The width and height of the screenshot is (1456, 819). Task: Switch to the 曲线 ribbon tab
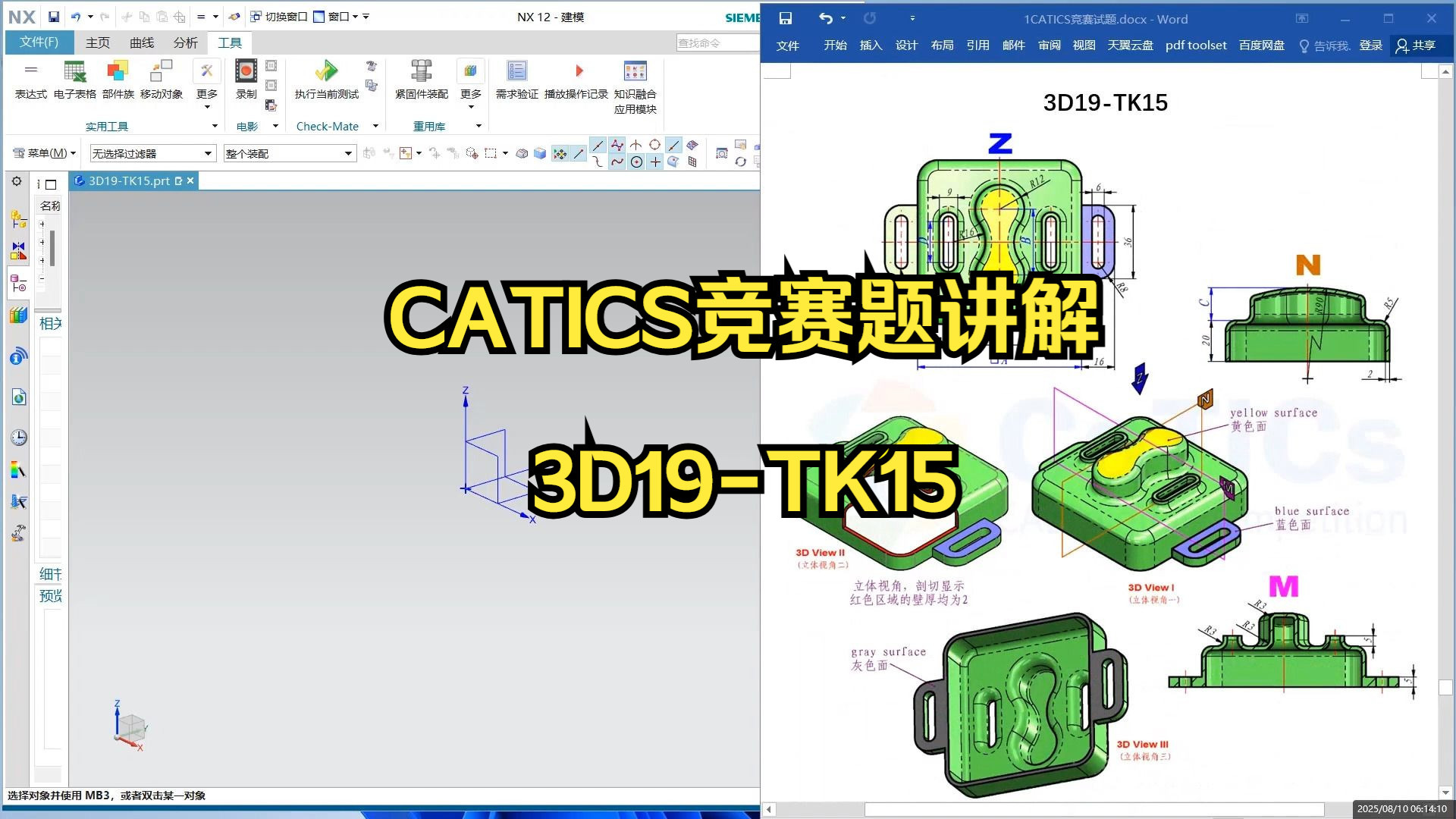[x=142, y=43]
